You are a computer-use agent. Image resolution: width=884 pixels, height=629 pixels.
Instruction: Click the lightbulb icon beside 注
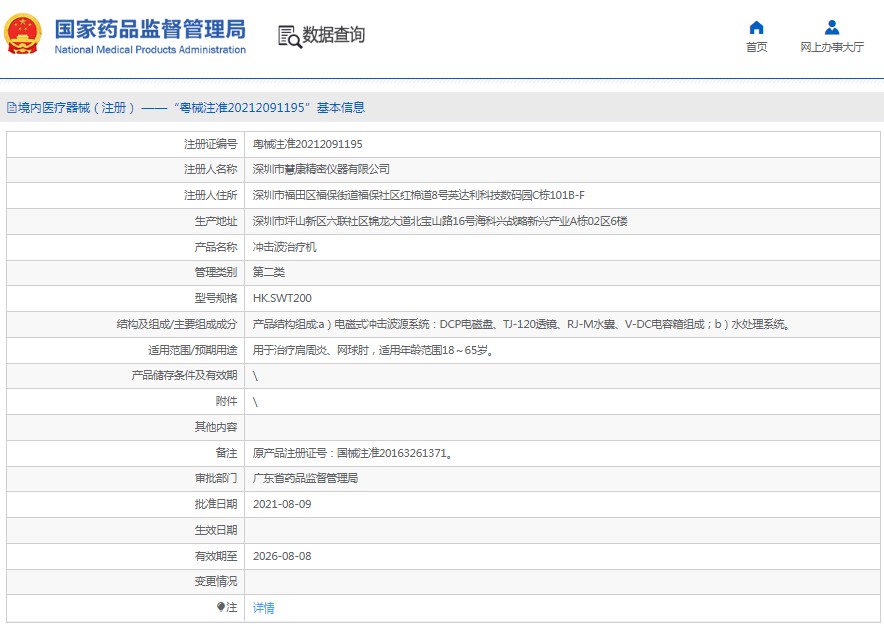(221, 607)
